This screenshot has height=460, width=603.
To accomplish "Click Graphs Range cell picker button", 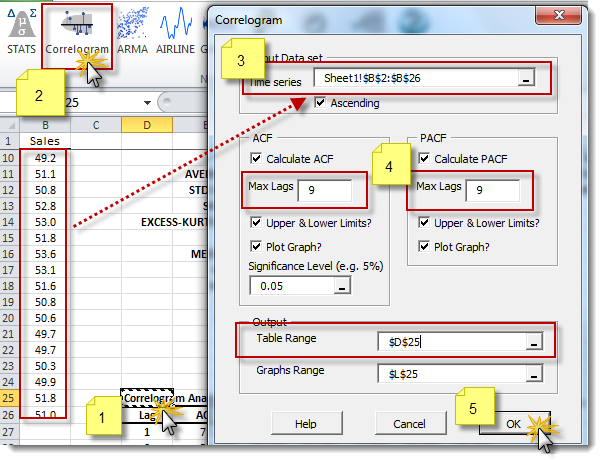I will coord(533,375).
